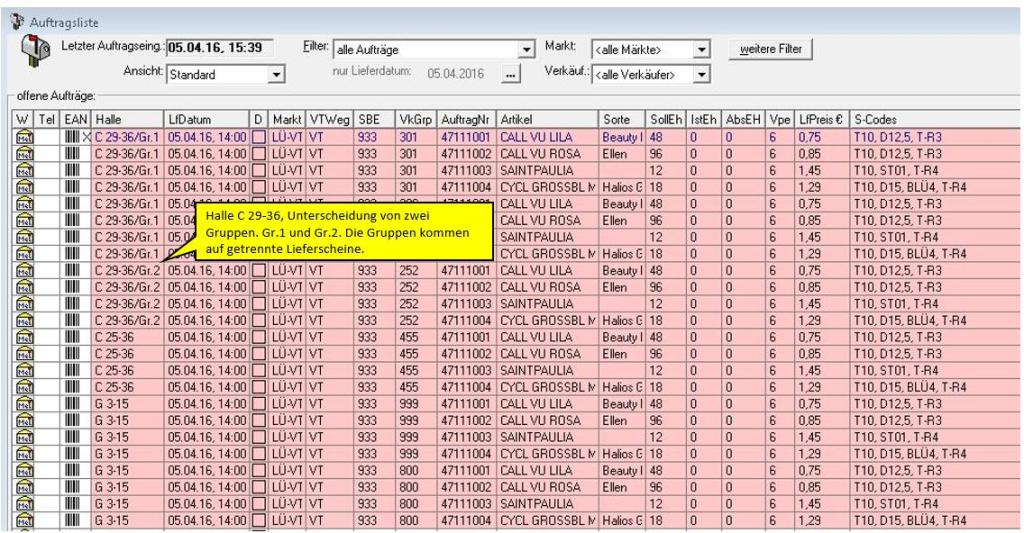This screenshot has width=1024, height=533.
Task: Tick the D checkbox in the last visible row
Action: click(259, 521)
